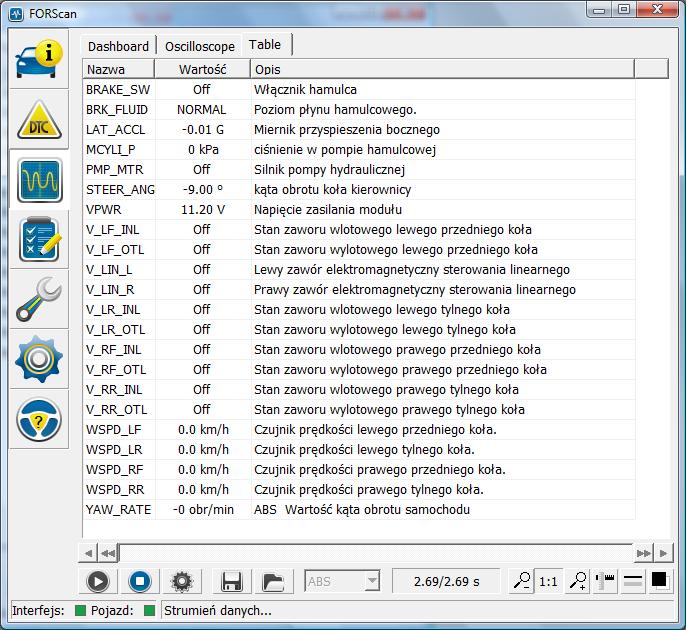Click the open folder icon
This screenshot has height=630, width=687.
(272, 581)
